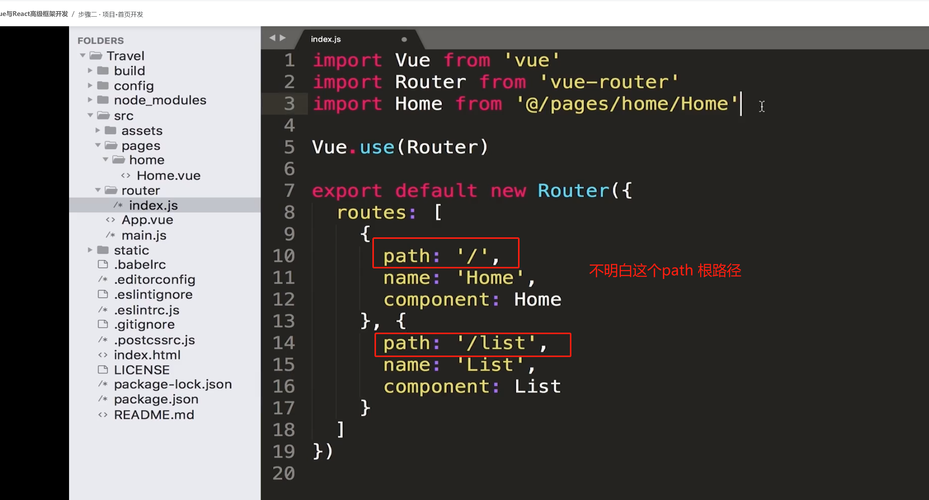Click 'component: Home' on line 12
Screen dimensions: 929x500
(x=472, y=299)
